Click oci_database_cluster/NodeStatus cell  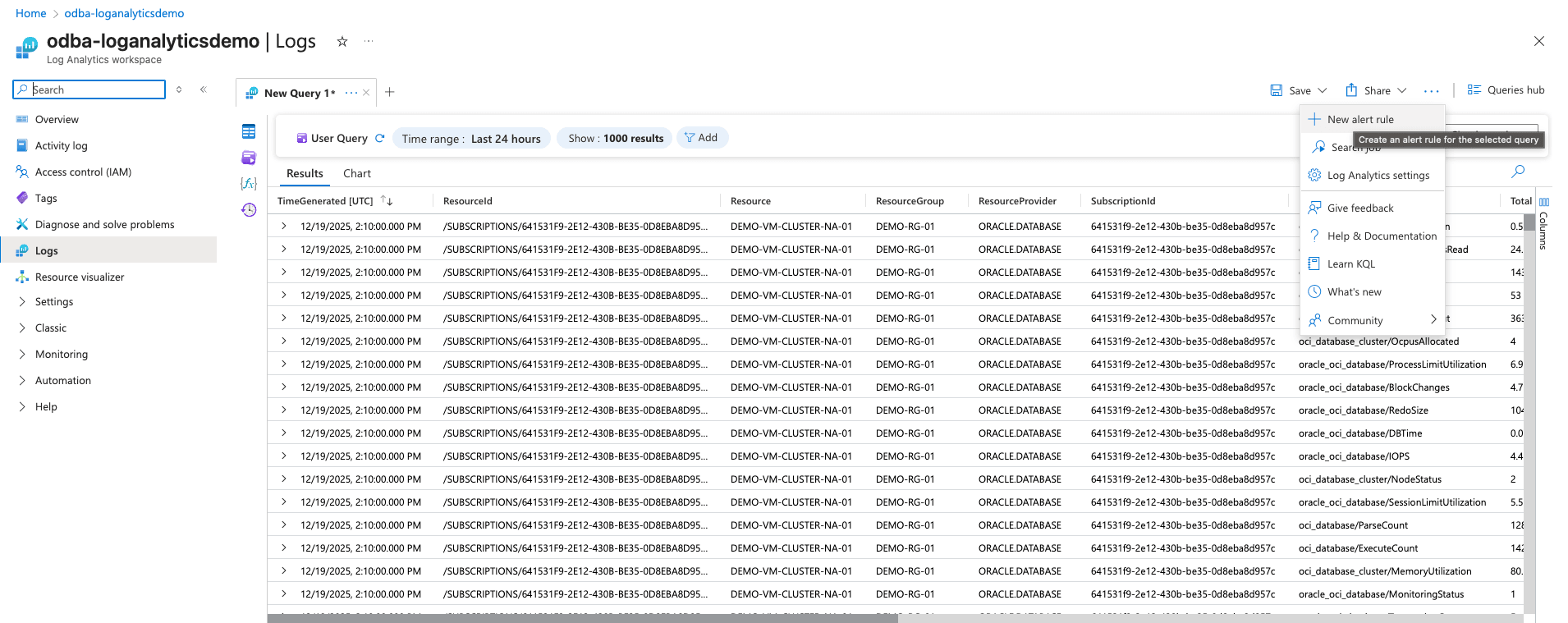[x=1370, y=479]
